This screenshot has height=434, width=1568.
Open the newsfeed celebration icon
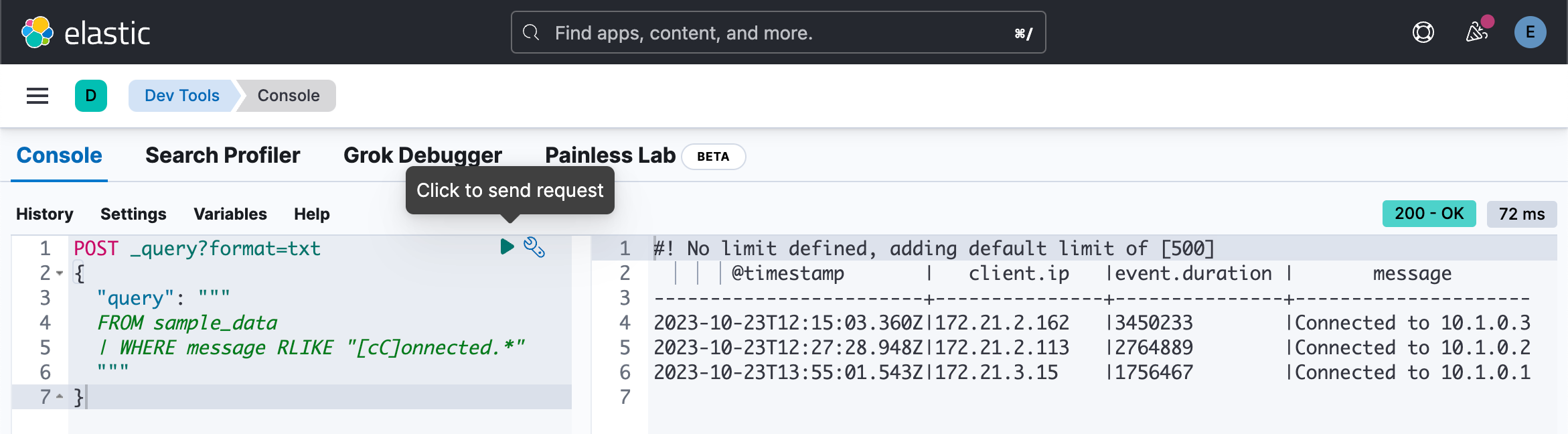pyautogui.click(x=1476, y=32)
